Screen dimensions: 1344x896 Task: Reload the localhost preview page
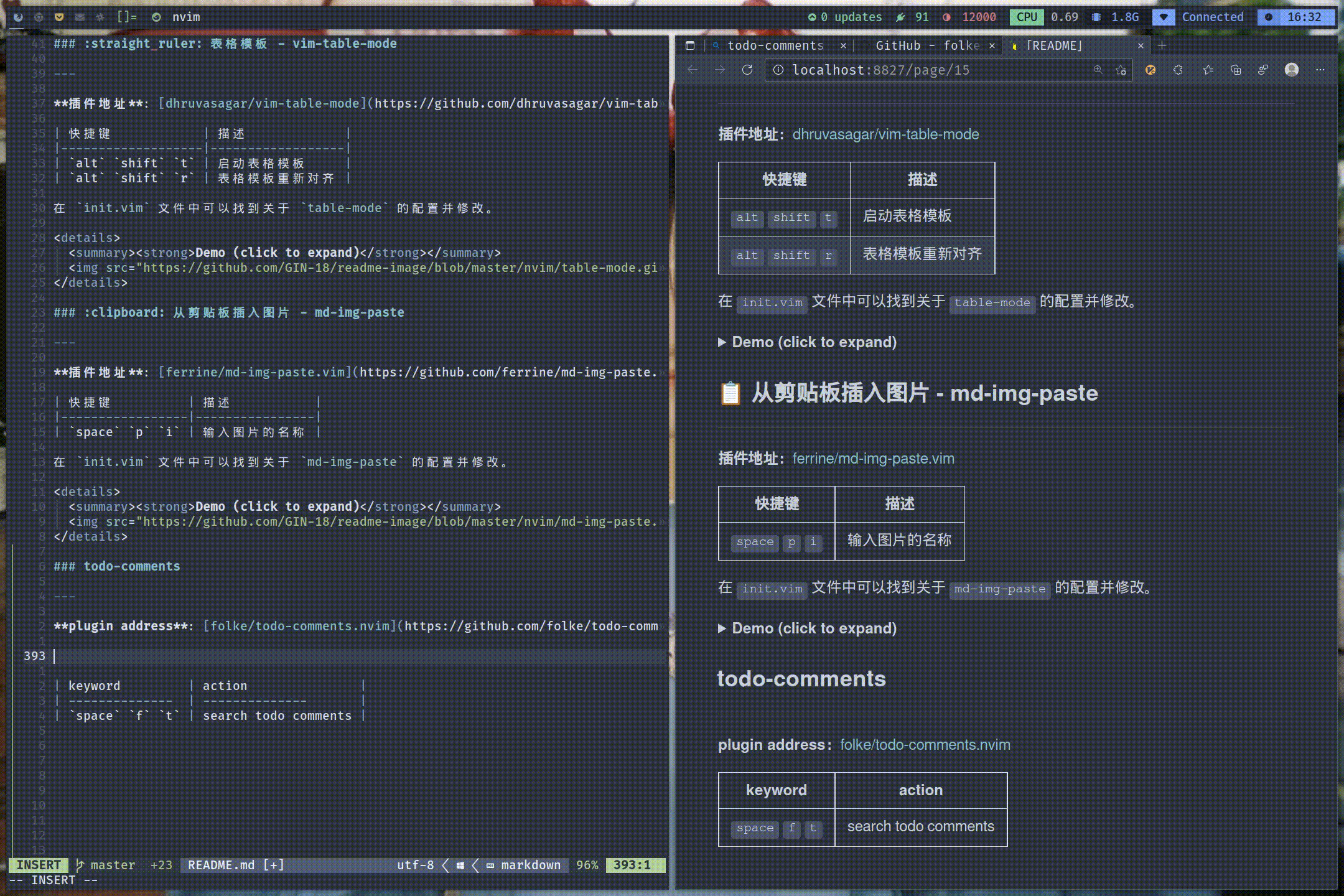coord(747,70)
